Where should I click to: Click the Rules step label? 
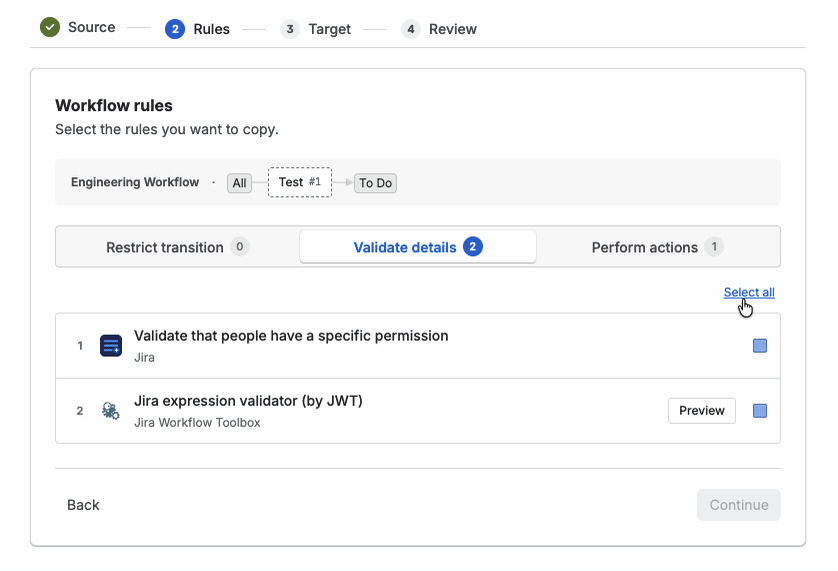point(212,29)
